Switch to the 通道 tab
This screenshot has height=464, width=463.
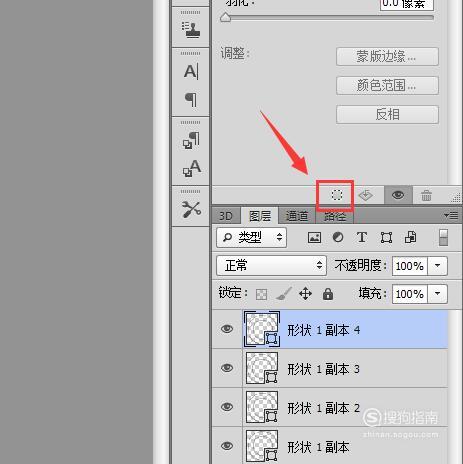pyautogui.click(x=297, y=216)
